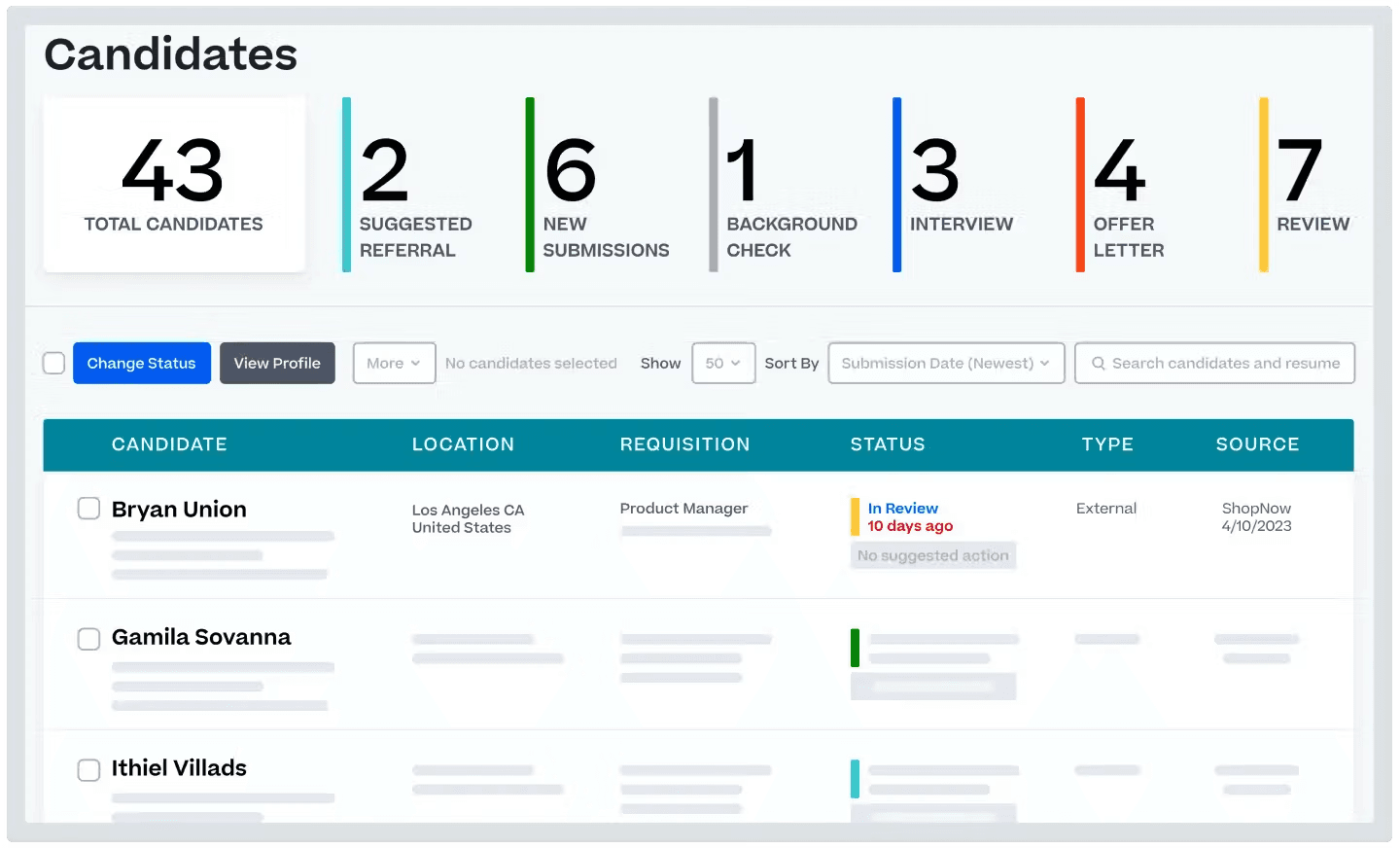Filter by 3 Interview stage

point(955,185)
